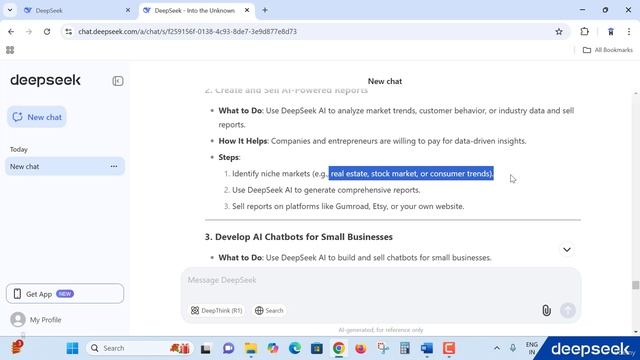The image size is (640, 360).
Task: Toggle DeepThink (R1) mode
Action: (x=217, y=311)
